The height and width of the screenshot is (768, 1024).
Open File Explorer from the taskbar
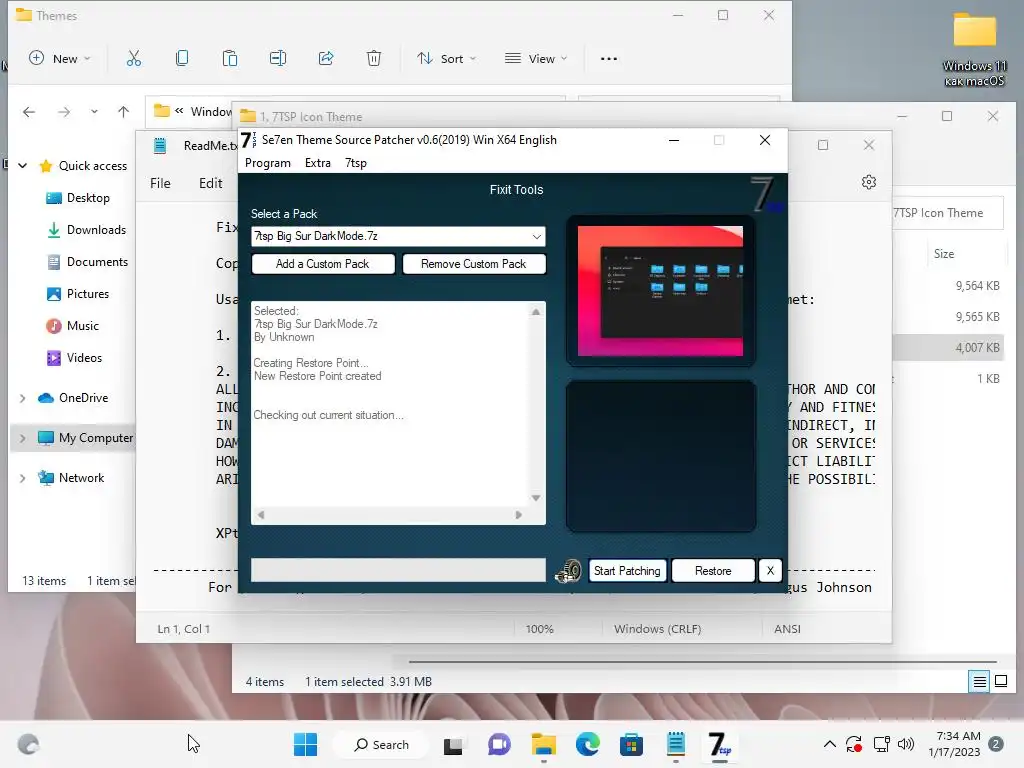coord(543,744)
